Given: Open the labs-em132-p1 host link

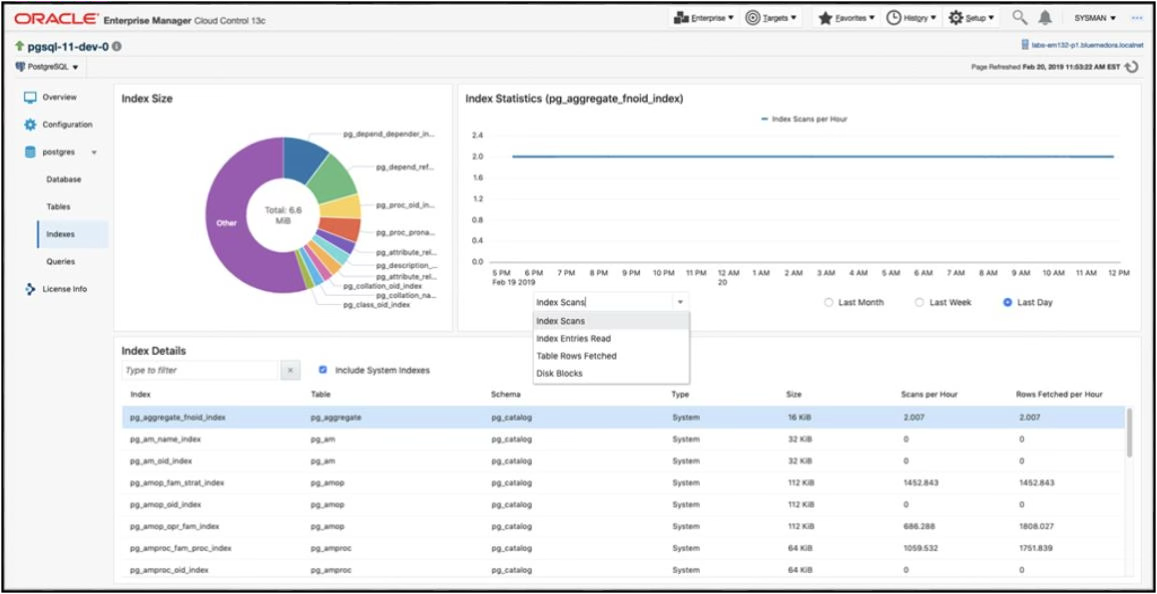Looking at the screenshot, I should (x=1087, y=44).
